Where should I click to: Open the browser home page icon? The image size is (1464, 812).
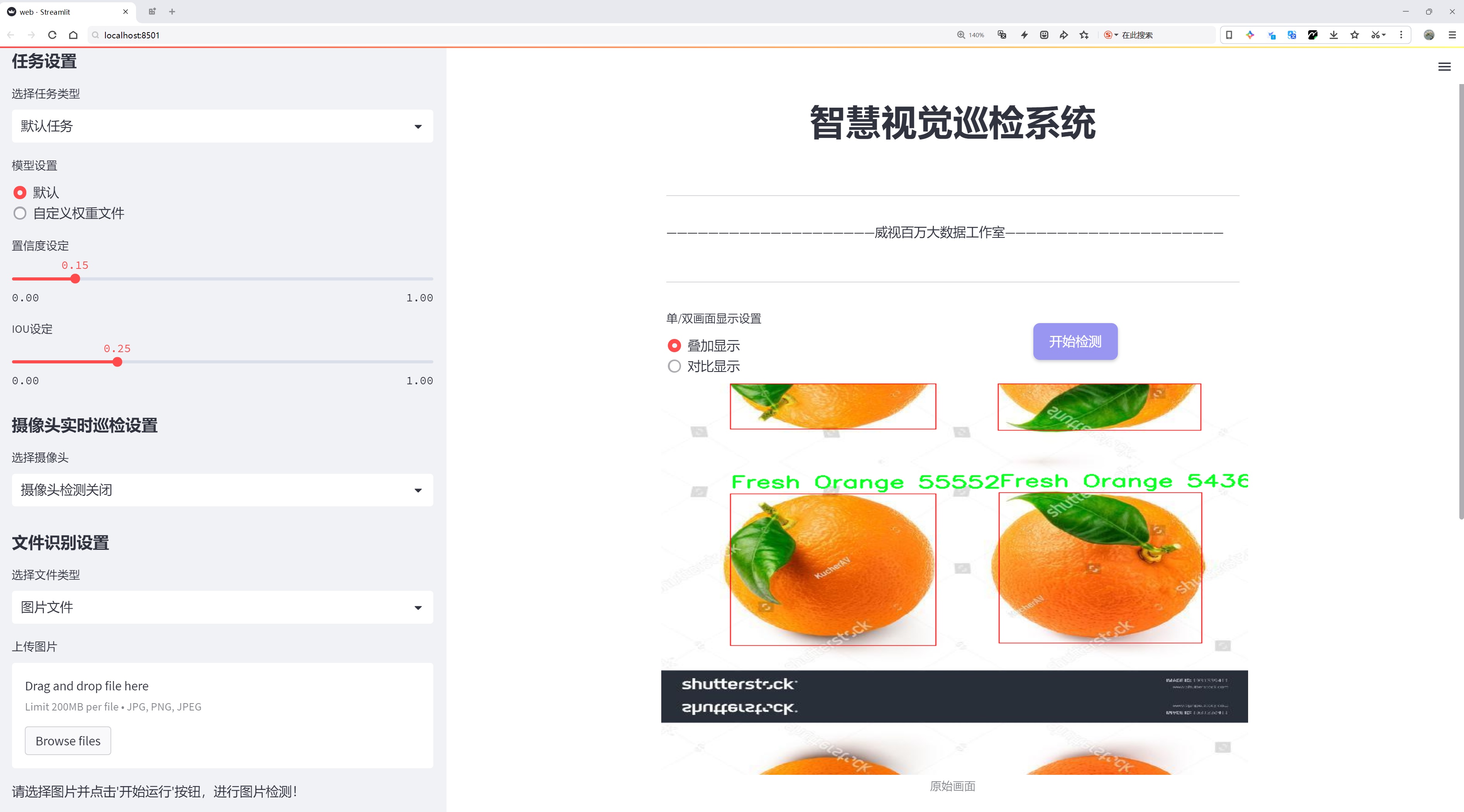(x=73, y=34)
